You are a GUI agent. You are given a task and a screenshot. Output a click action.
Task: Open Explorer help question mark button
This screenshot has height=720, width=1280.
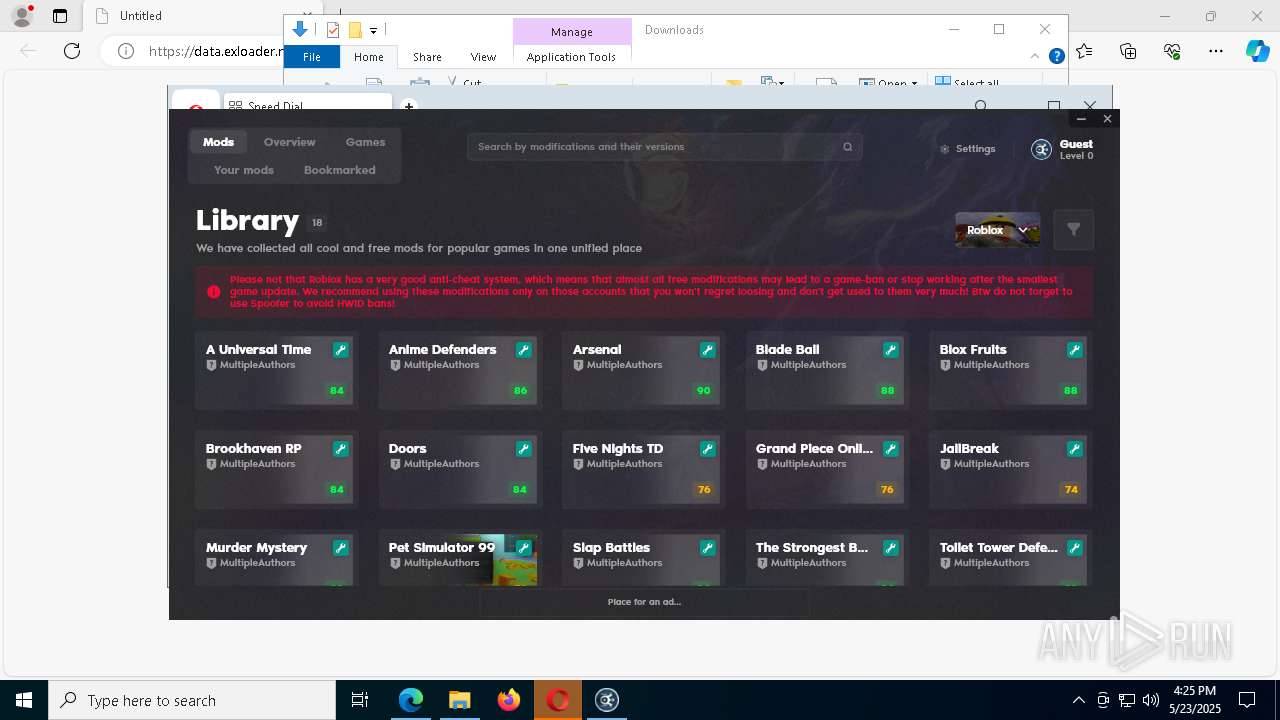(x=1056, y=57)
